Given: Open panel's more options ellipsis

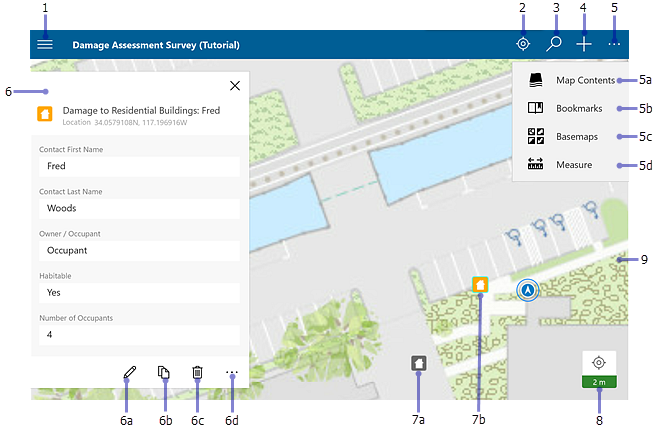Looking at the screenshot, I should click(x=232, y=373).
